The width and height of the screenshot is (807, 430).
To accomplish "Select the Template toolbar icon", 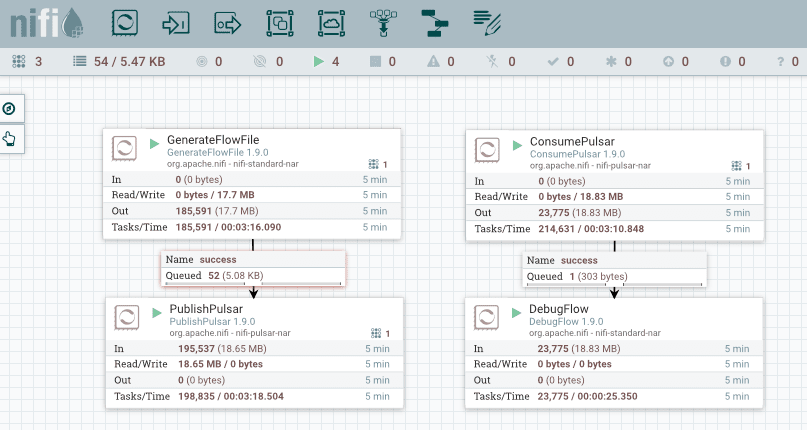I will coord(435,23).
